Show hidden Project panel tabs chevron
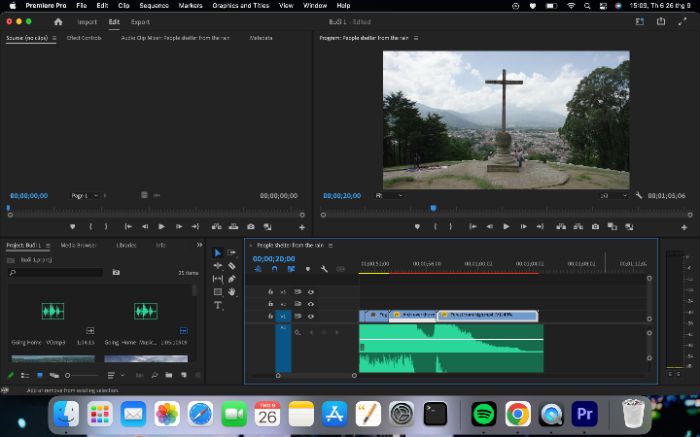This screenshot has width=700, height=437. click(200, 245)
